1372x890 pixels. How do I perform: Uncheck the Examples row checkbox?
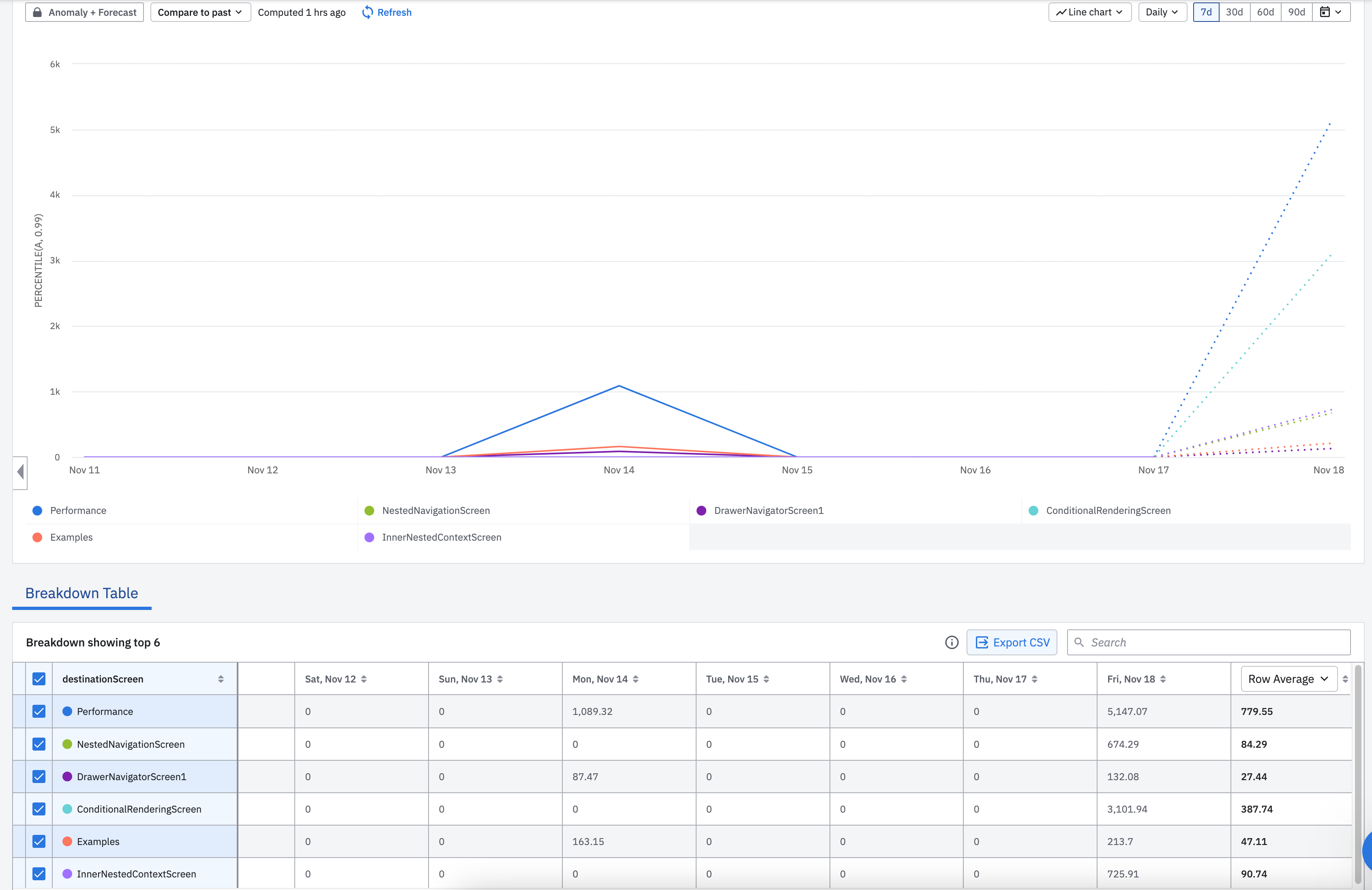click(39, 842)
